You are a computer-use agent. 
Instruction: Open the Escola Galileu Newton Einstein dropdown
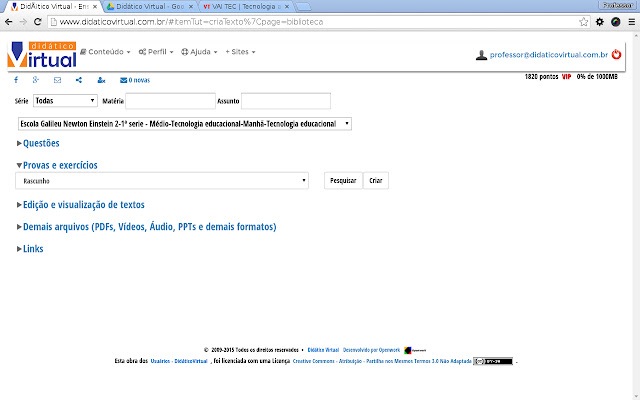click(185, 124)
